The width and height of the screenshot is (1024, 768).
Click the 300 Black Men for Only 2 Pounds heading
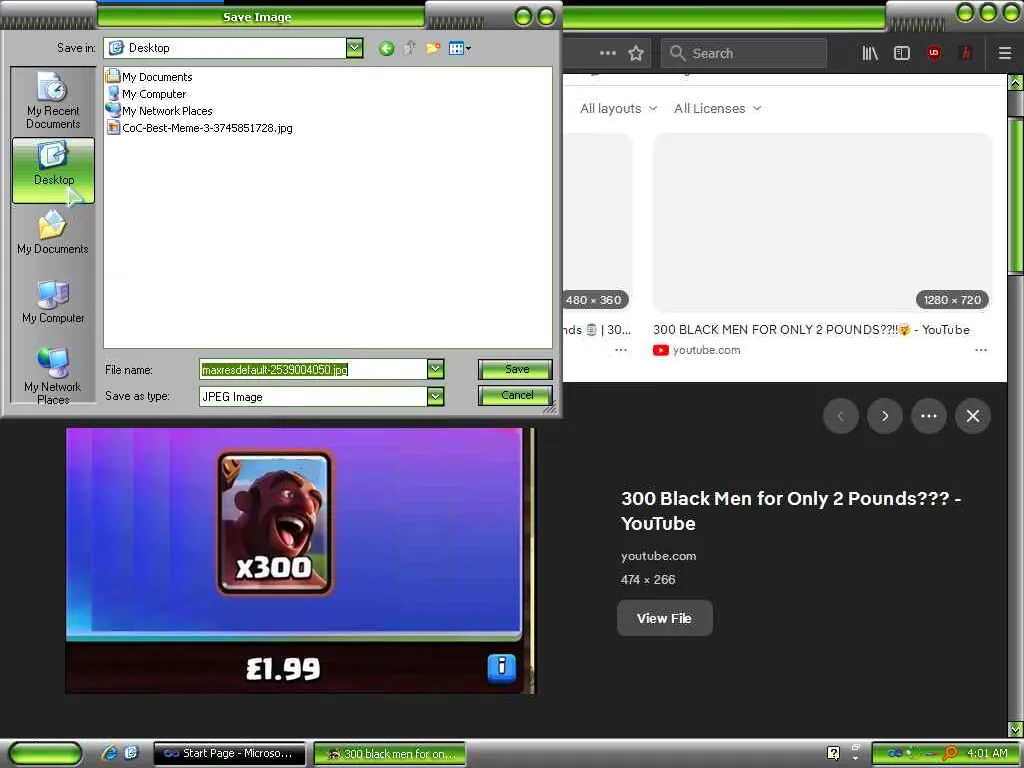(x=791, y=511)
